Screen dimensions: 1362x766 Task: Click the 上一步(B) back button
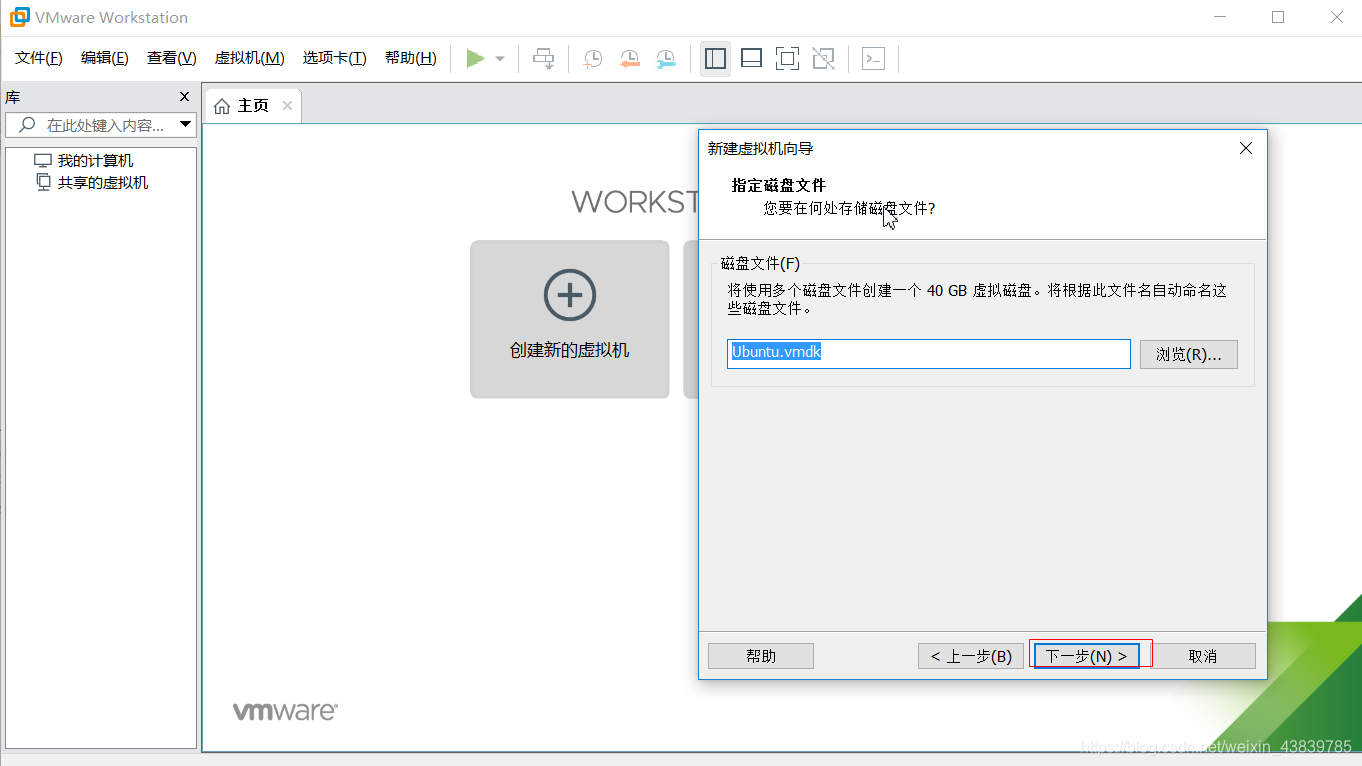(x=971, y=656)
